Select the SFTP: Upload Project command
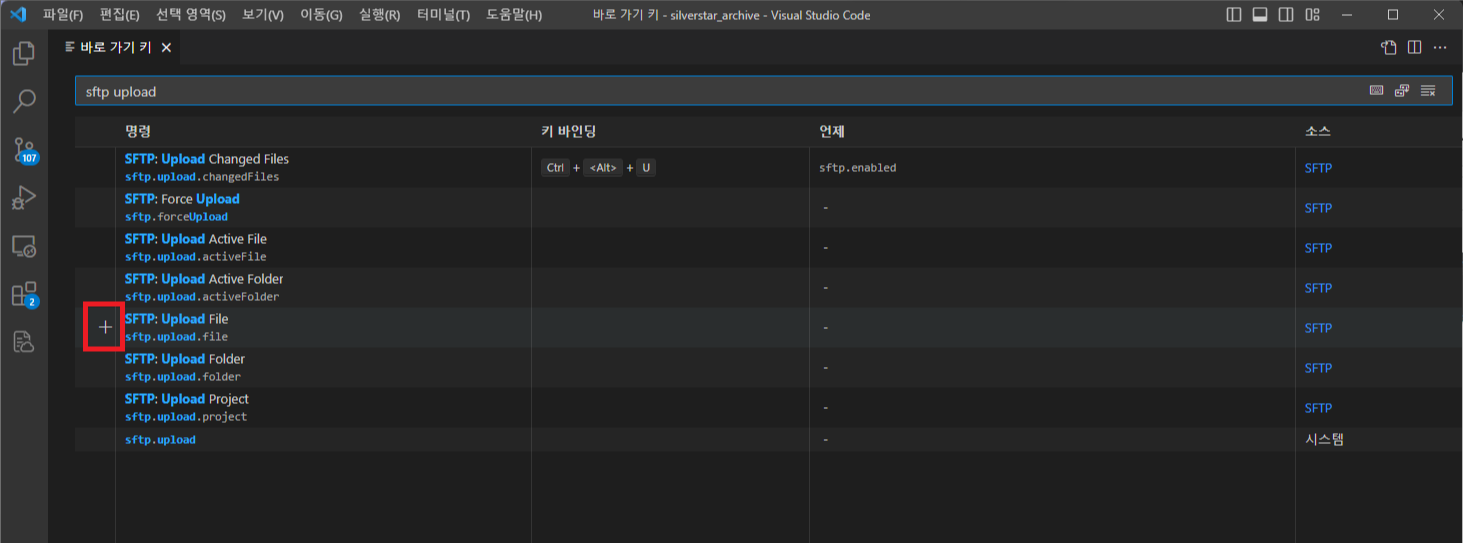 [769, 407]
